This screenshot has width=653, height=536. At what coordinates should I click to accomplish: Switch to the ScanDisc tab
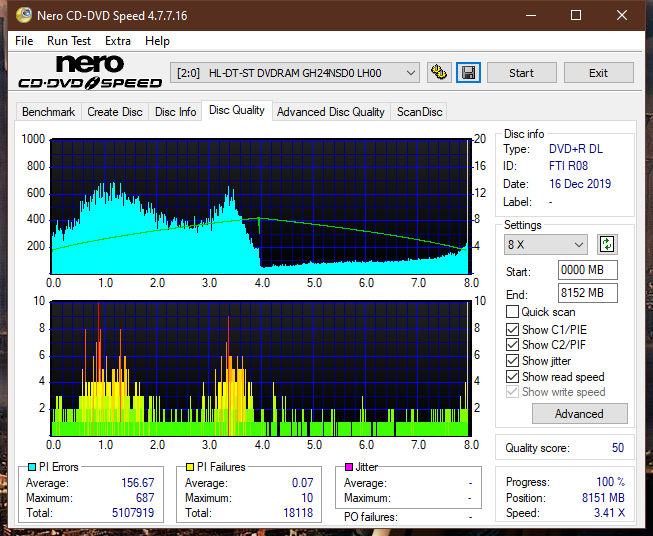coord(419,112)
